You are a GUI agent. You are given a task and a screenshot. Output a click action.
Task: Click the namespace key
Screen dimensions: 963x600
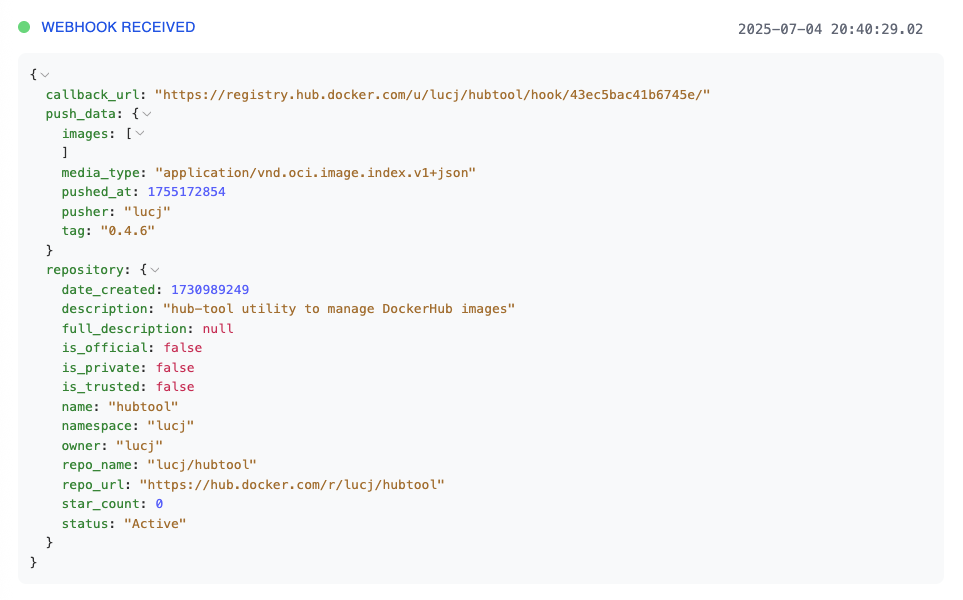click(96, 426)
